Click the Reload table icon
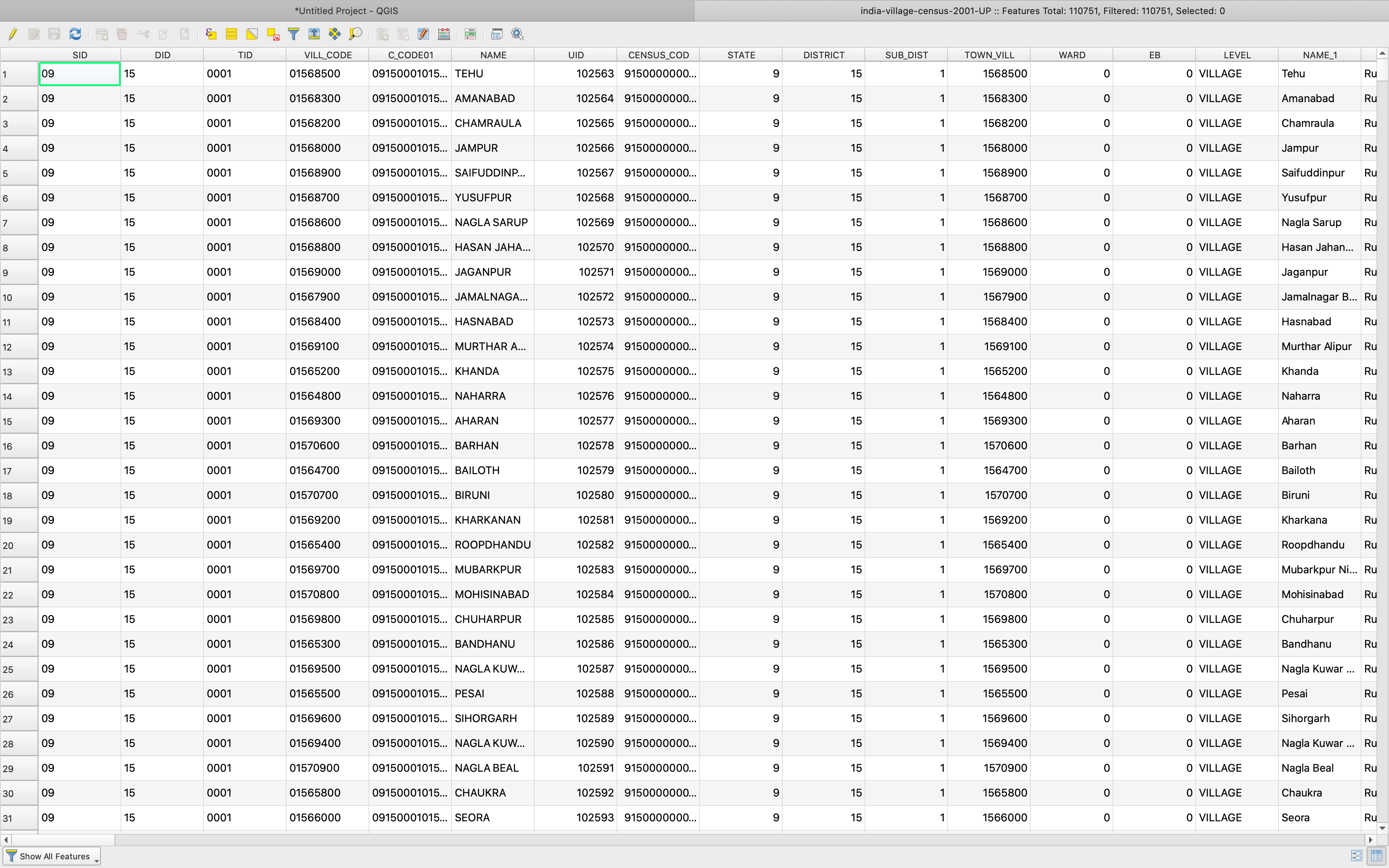This screenshot has height=868, width=1389. tap(75, 34)
